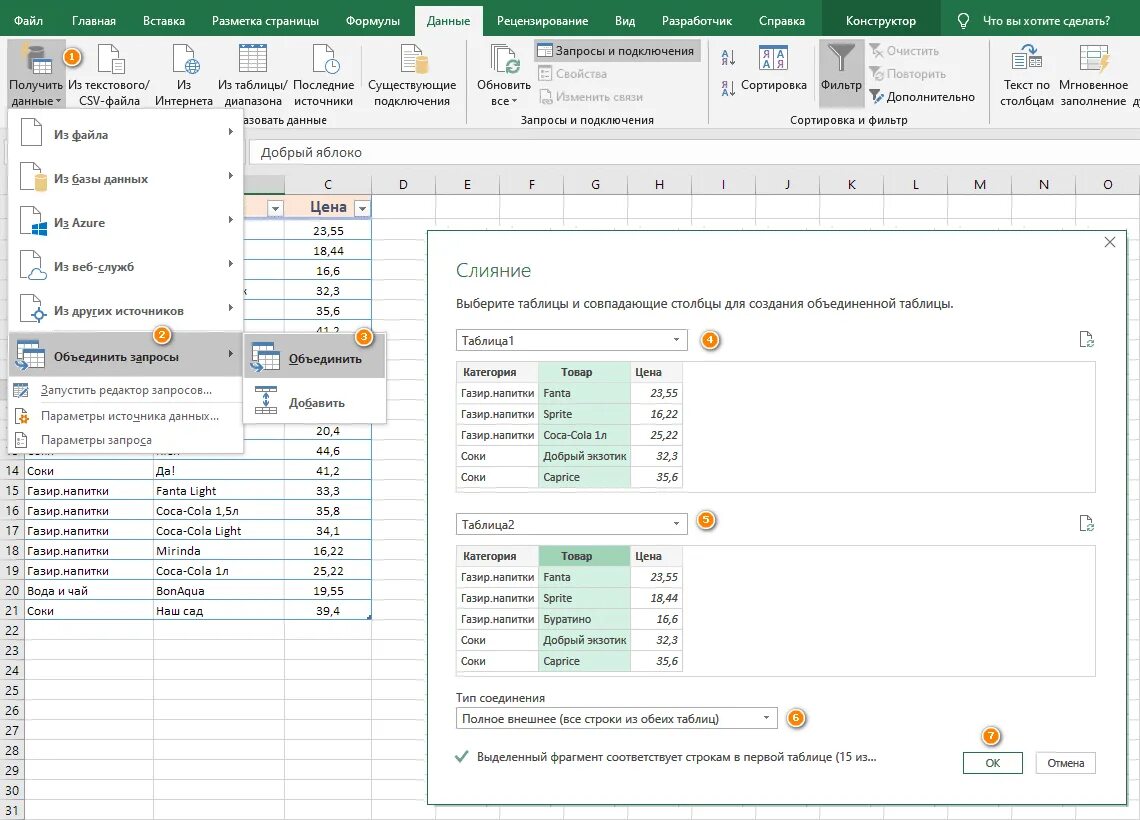1140x820 pixels.
Task: Confirm merge with the ОК button
Action: (992, 763)
